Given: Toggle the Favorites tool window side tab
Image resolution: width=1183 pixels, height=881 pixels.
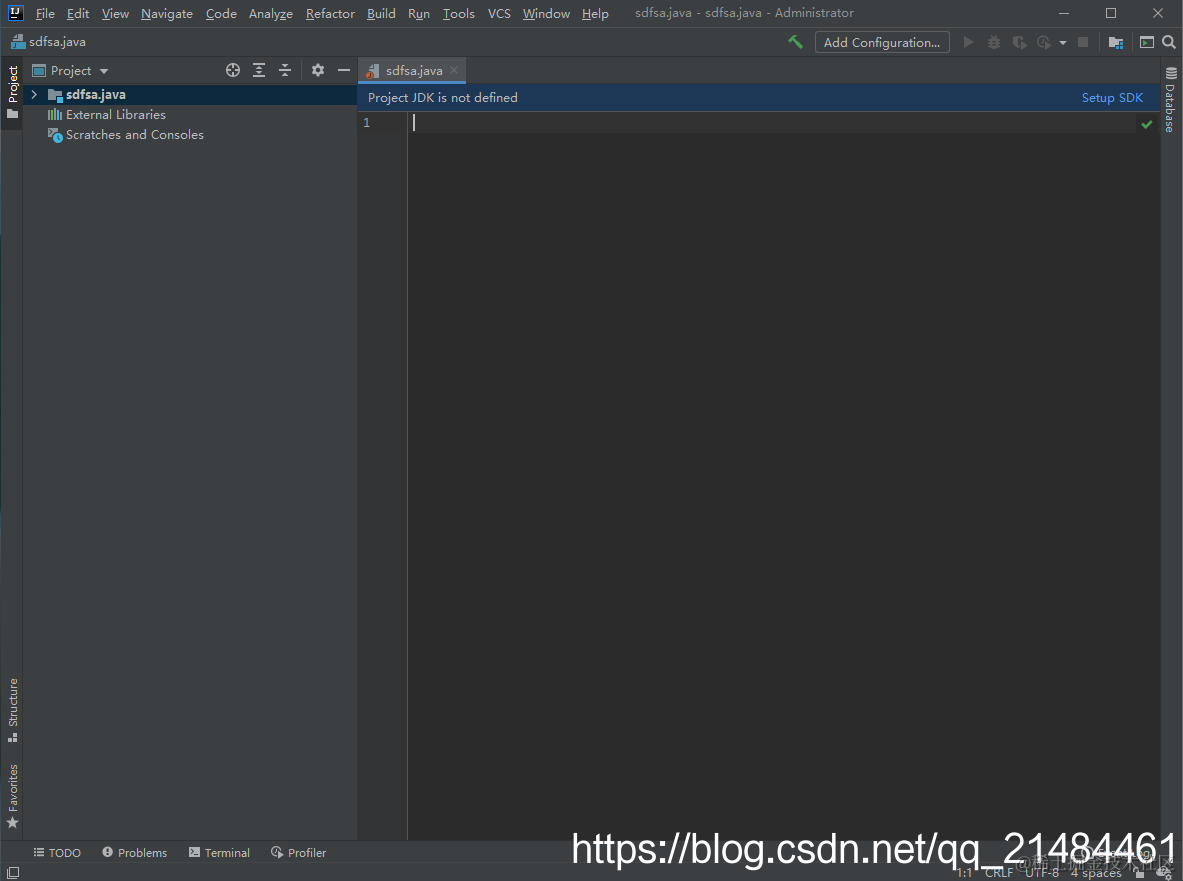Looking at the screenshot, I should tap(12, 796).
